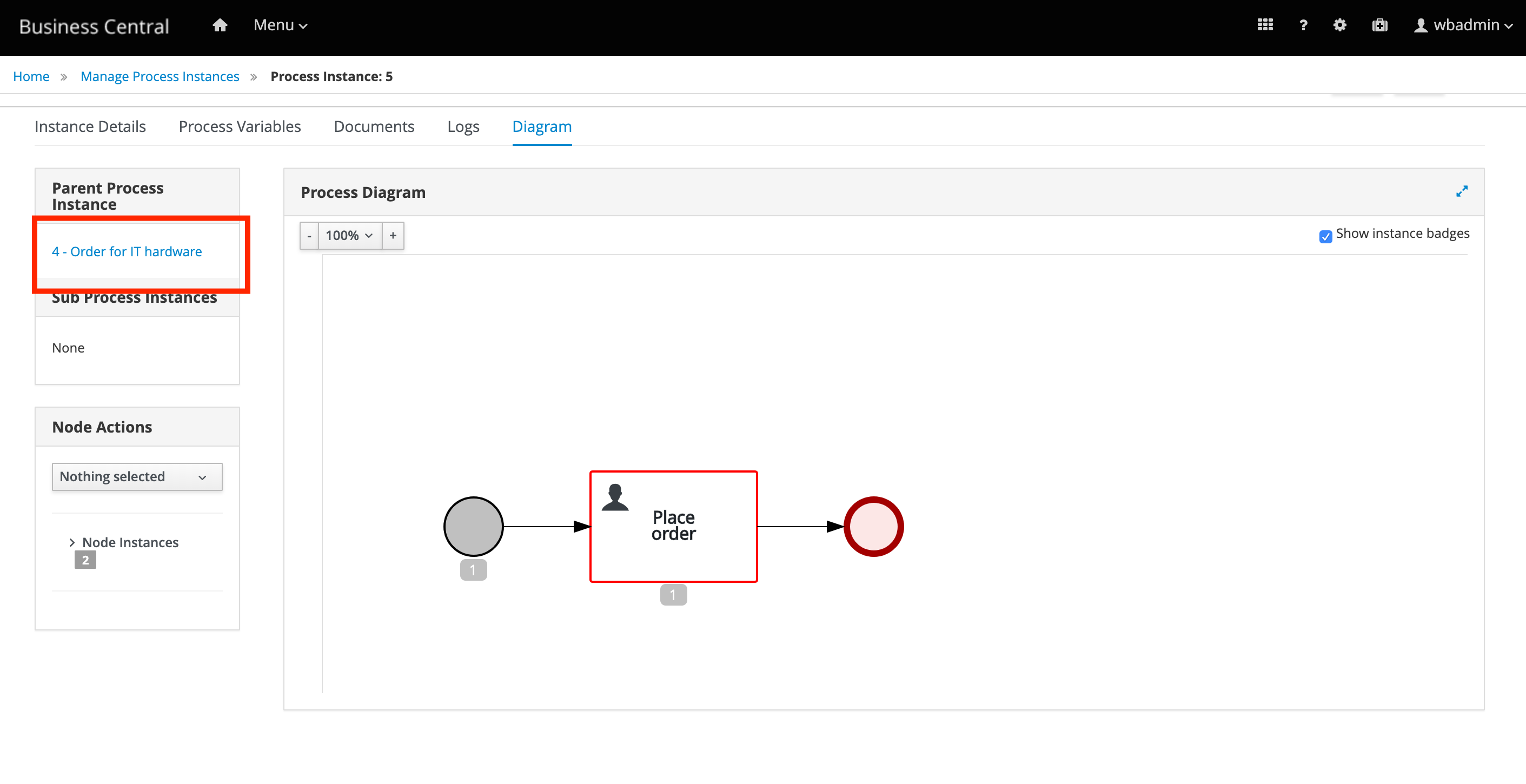Image resolution: width=1526 pixels, height=784 pixels.
Task: Select the Place order user task
Action: click(x=673, y=526)
